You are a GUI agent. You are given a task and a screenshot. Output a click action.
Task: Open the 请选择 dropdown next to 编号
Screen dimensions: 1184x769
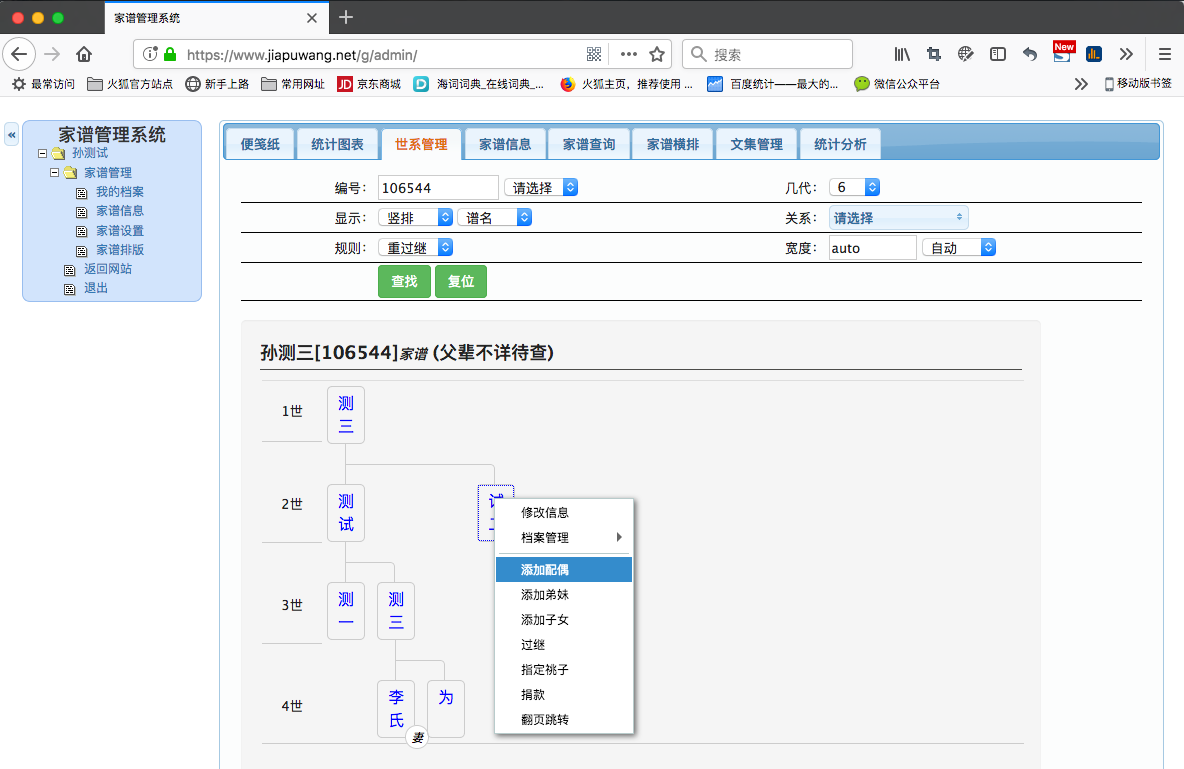[x=541, y=187]
